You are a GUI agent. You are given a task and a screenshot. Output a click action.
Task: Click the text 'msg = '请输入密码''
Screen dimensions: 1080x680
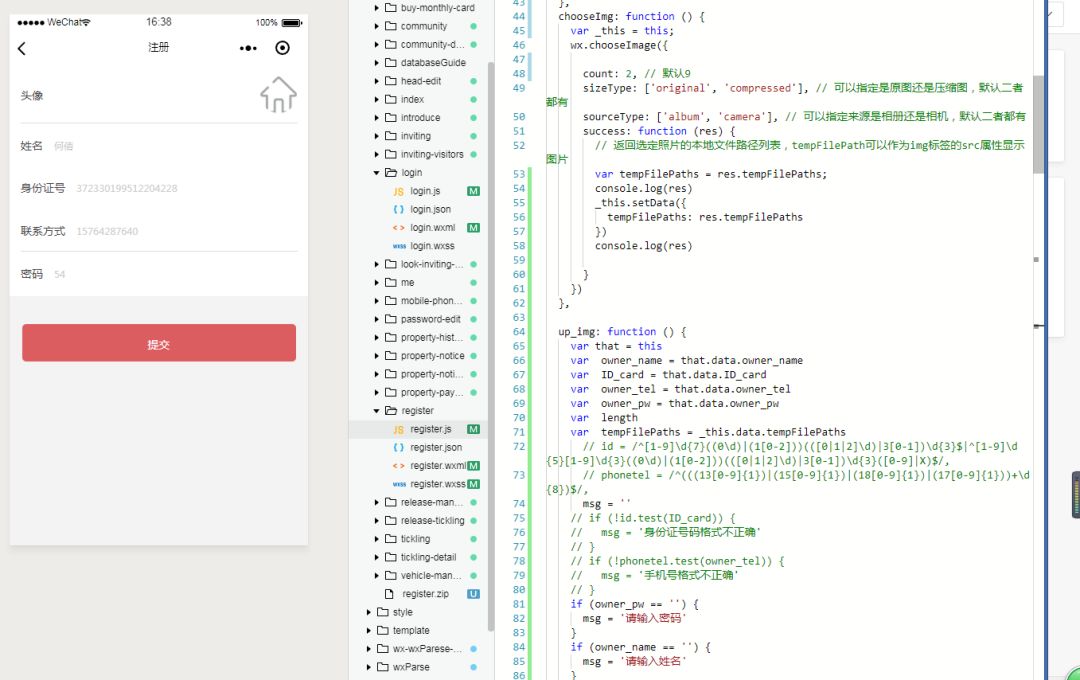point(634,619)
